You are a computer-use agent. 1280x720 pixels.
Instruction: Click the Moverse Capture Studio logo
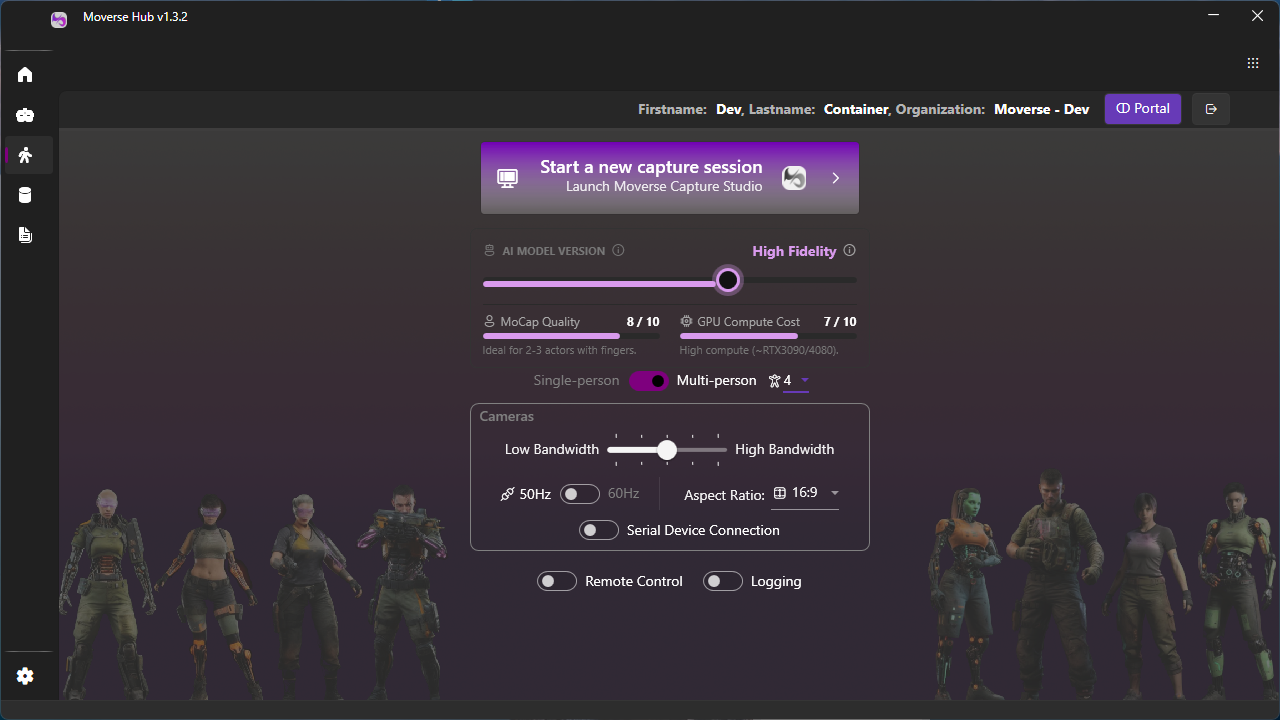point(794,178)
